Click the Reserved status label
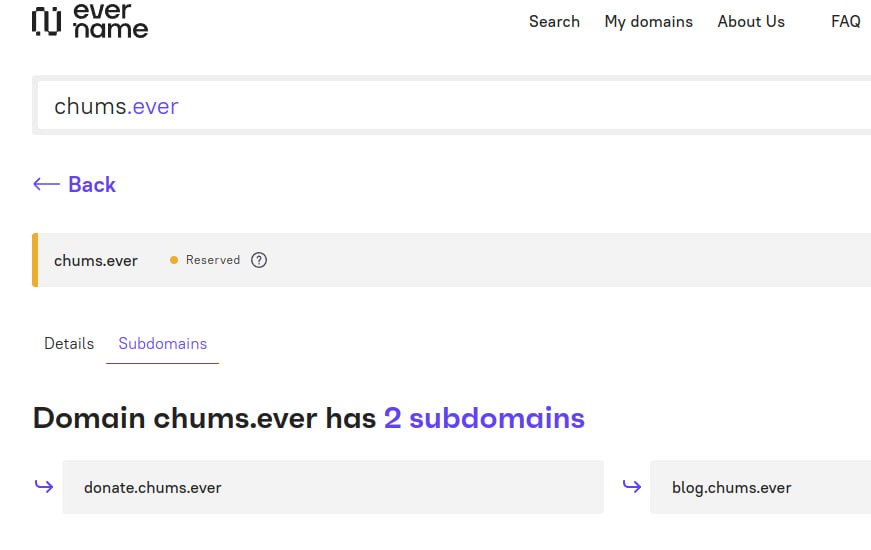This screenshot has height=550, width=871. (213, 260)
